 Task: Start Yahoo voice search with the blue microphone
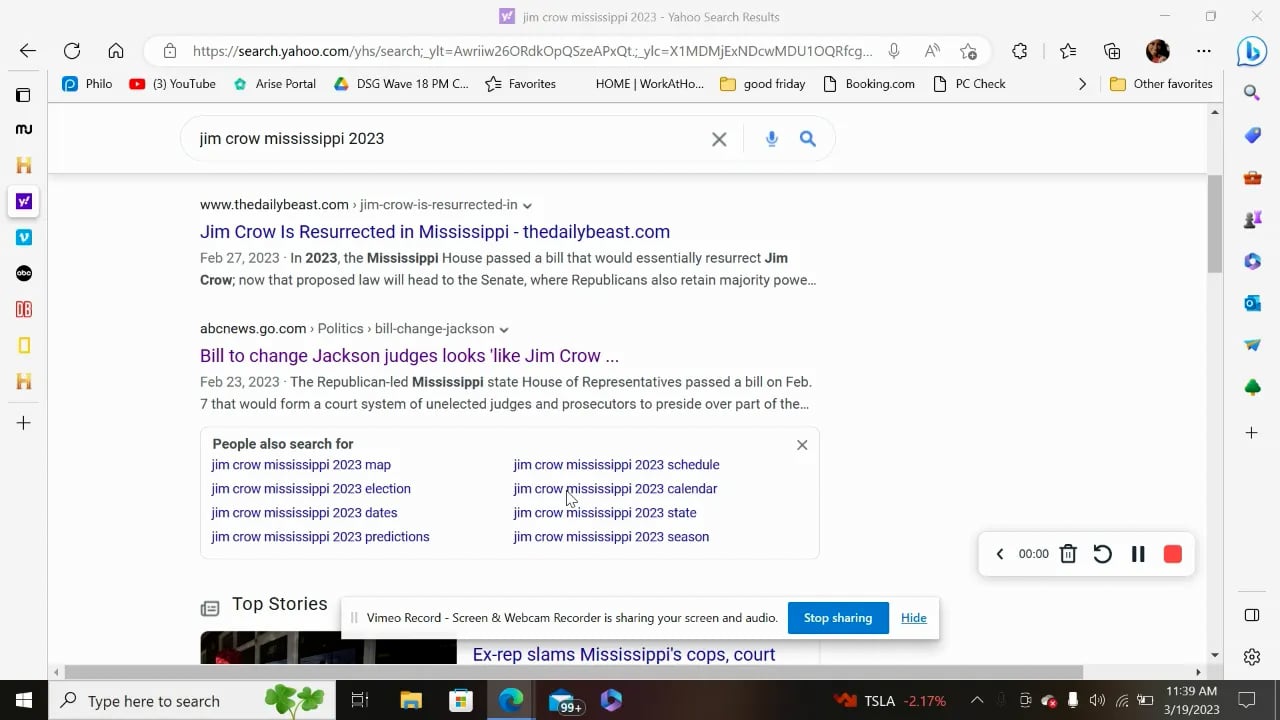click(x=772, y=139)
